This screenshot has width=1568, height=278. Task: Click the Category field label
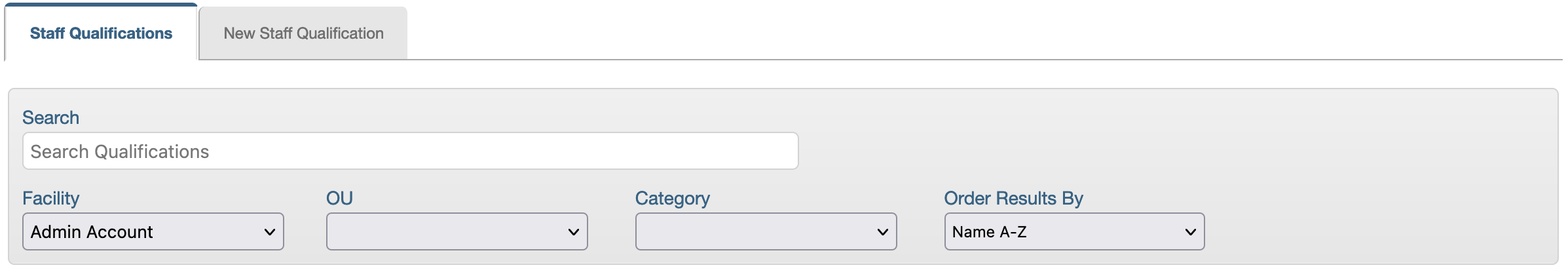tap(672, 198)
